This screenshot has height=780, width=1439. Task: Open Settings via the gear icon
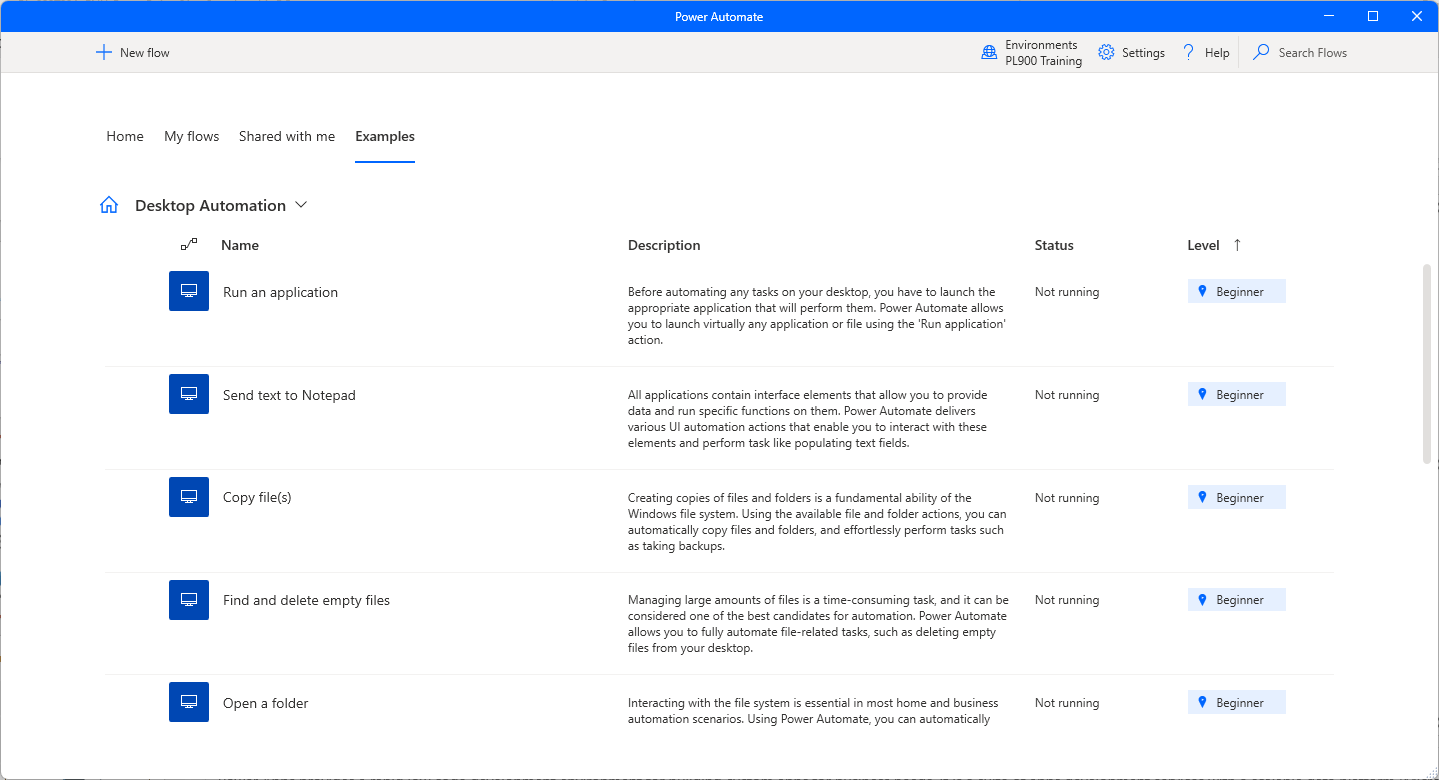(x=1106, y=53)
